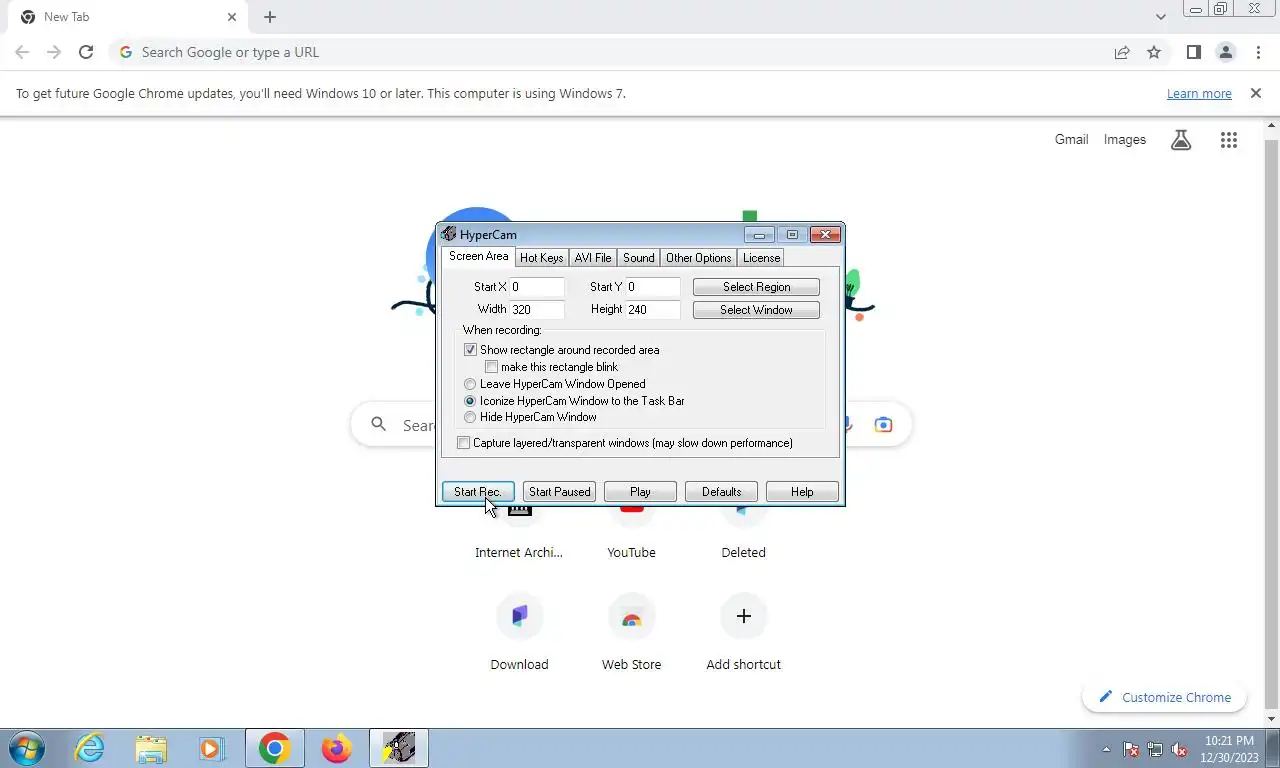Screen dimensions: 1280x768
Task: Open HyperCam Help
Action: pos(802,491)
